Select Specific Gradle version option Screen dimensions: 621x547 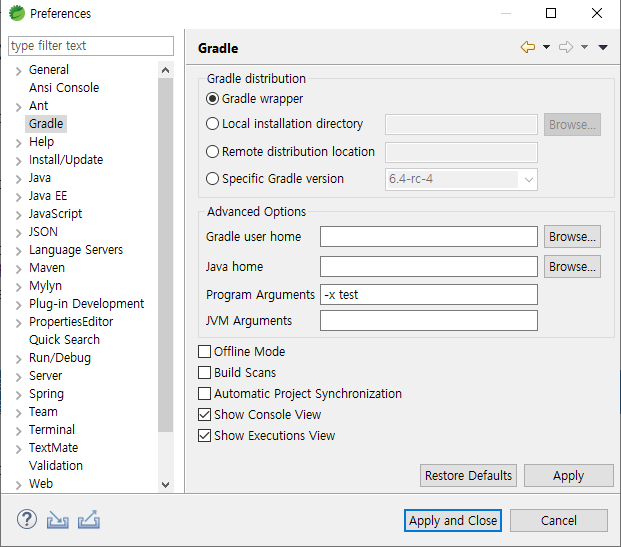coord(213,179)
